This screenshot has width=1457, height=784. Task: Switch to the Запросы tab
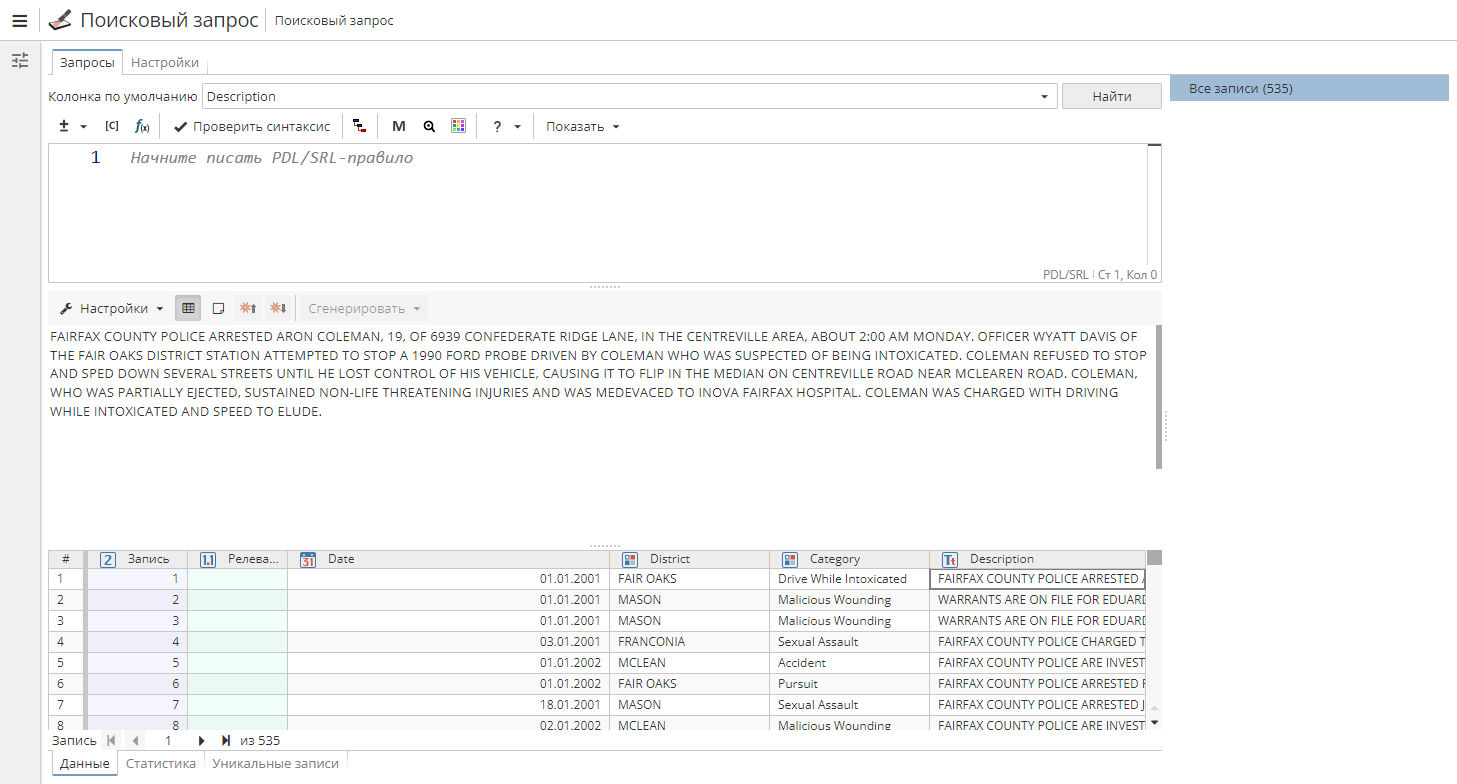pos(87,62)
